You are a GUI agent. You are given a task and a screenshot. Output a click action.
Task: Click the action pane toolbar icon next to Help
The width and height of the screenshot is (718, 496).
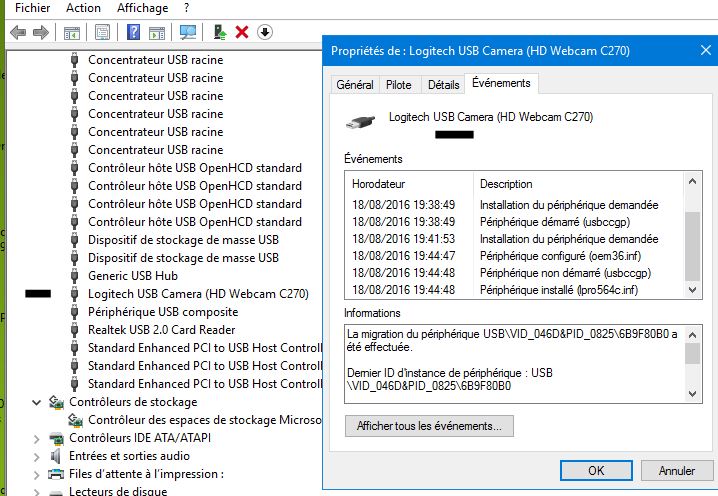click(x=157, y=33)
